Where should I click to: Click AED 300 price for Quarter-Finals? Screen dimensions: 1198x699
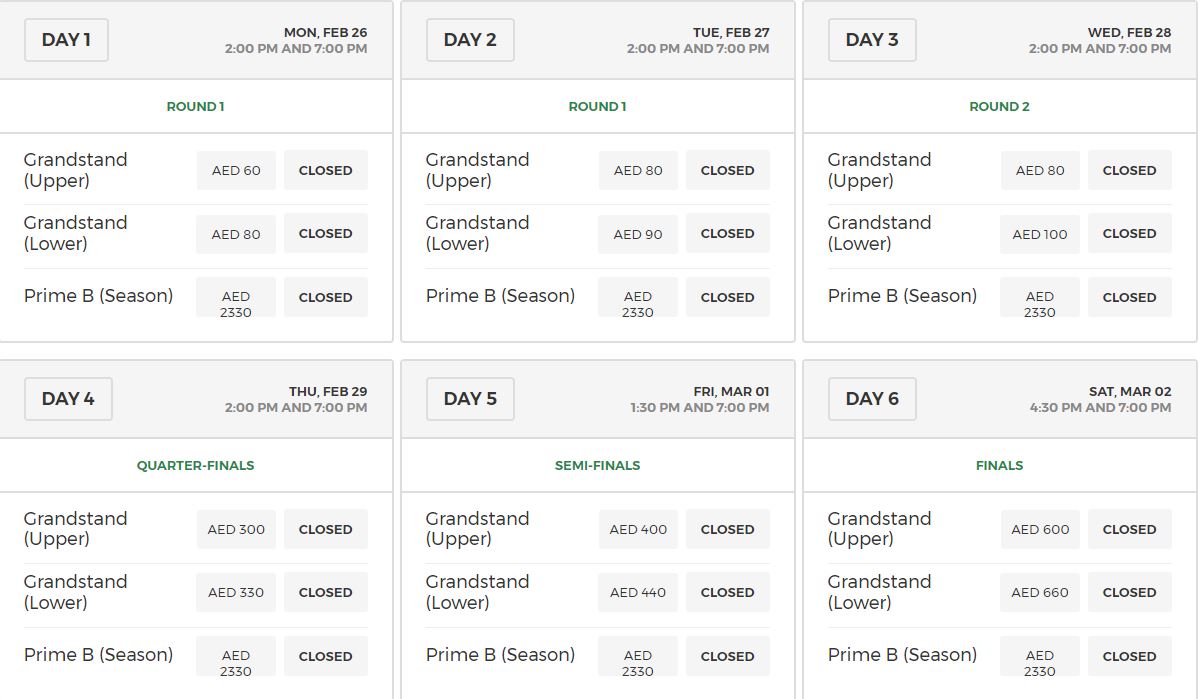coord(236,529)
